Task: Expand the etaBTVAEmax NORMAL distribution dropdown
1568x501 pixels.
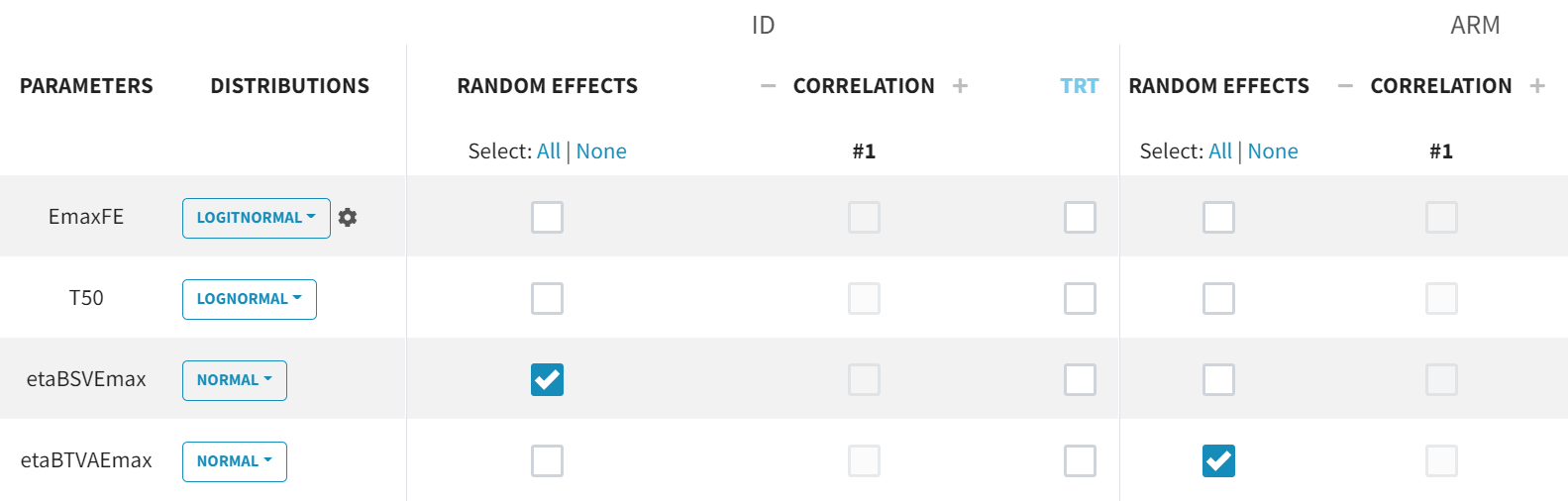Action: click(x=234, y=461)
